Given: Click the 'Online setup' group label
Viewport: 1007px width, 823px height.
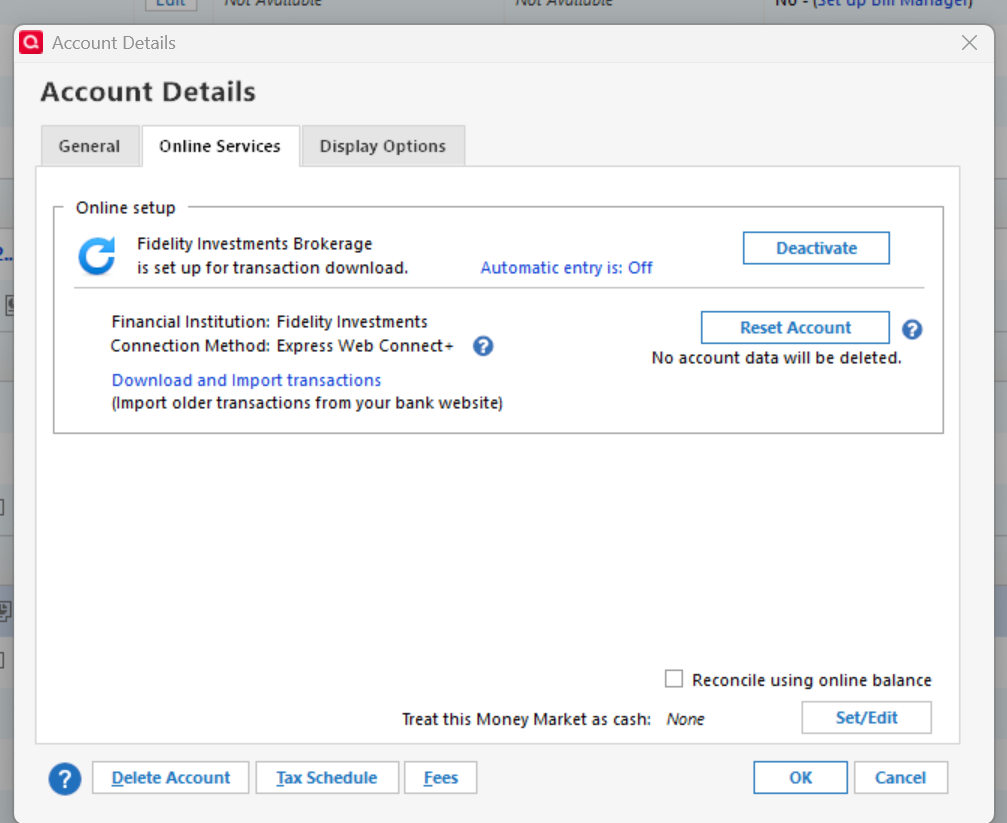Looking at the screenshot, I should tap(126, 208).
